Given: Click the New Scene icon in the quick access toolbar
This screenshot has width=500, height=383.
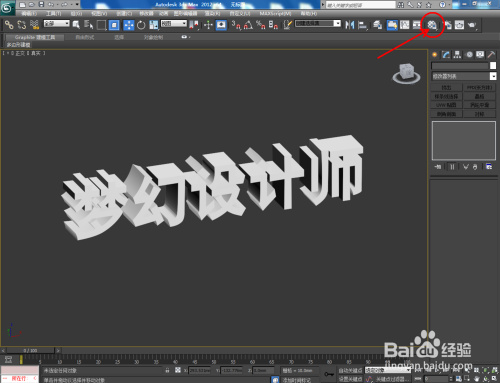Looking at the screenshot, I should coord(22,5).
